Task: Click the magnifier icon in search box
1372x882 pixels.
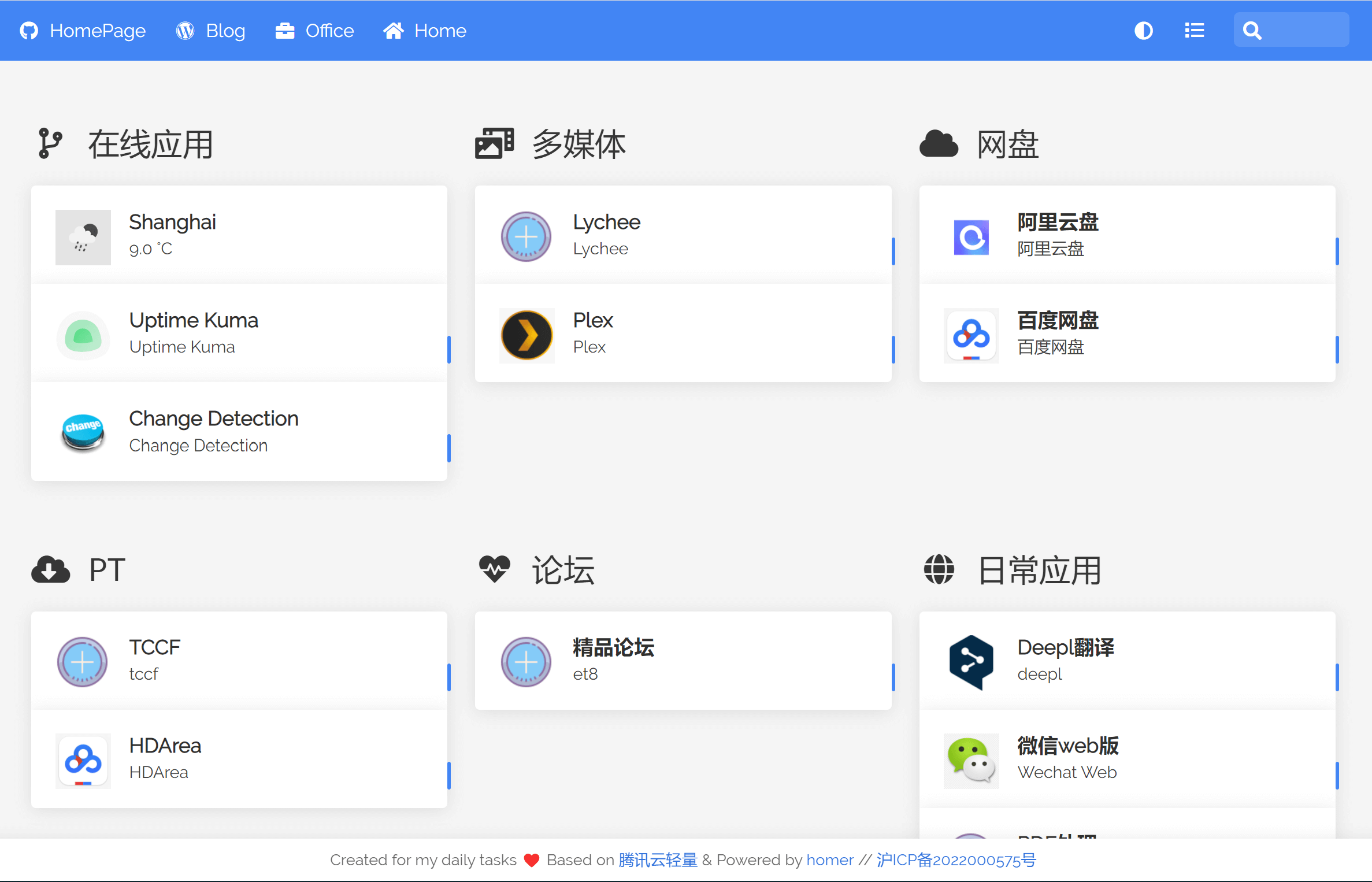Action: [1252, 31]
